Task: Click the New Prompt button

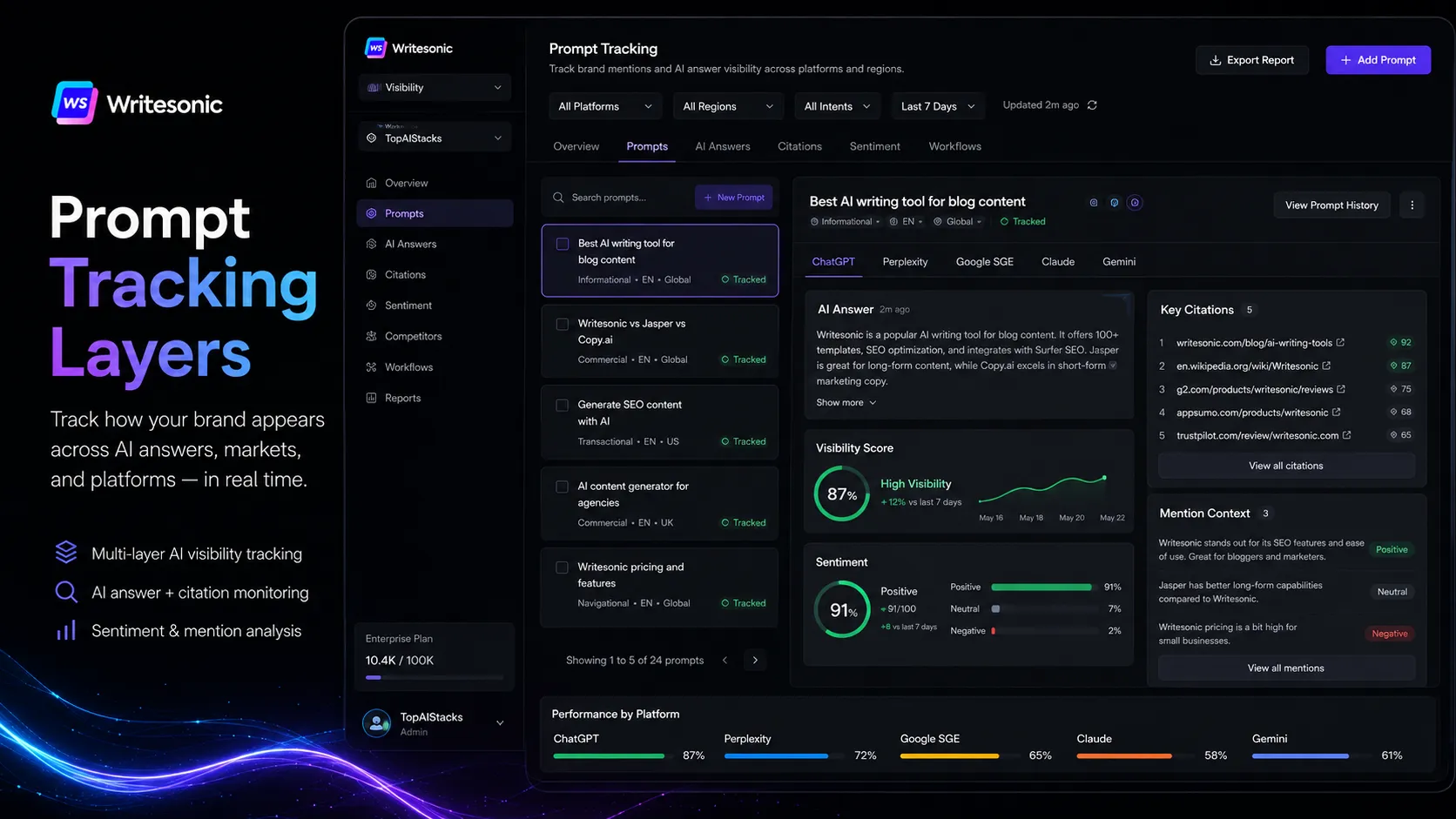Action: click(x=734, y=198)
